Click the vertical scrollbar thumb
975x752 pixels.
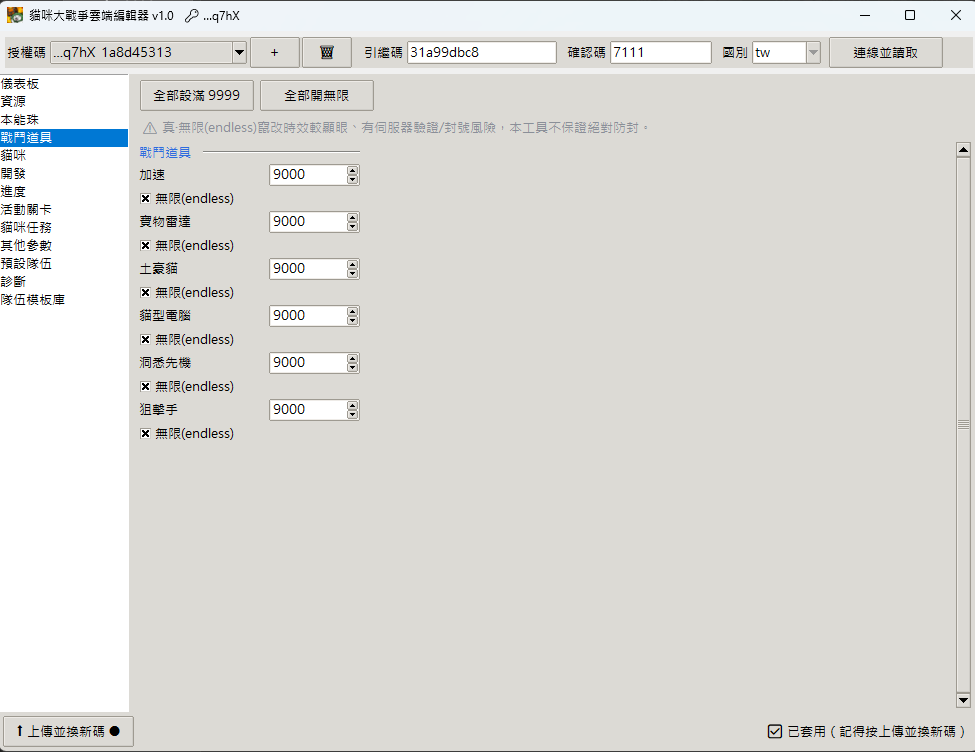click(963, 425)
